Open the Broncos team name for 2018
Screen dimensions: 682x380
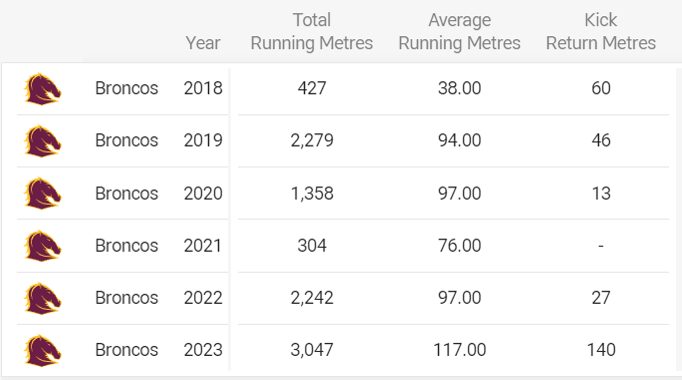click(x=127, y=88)
